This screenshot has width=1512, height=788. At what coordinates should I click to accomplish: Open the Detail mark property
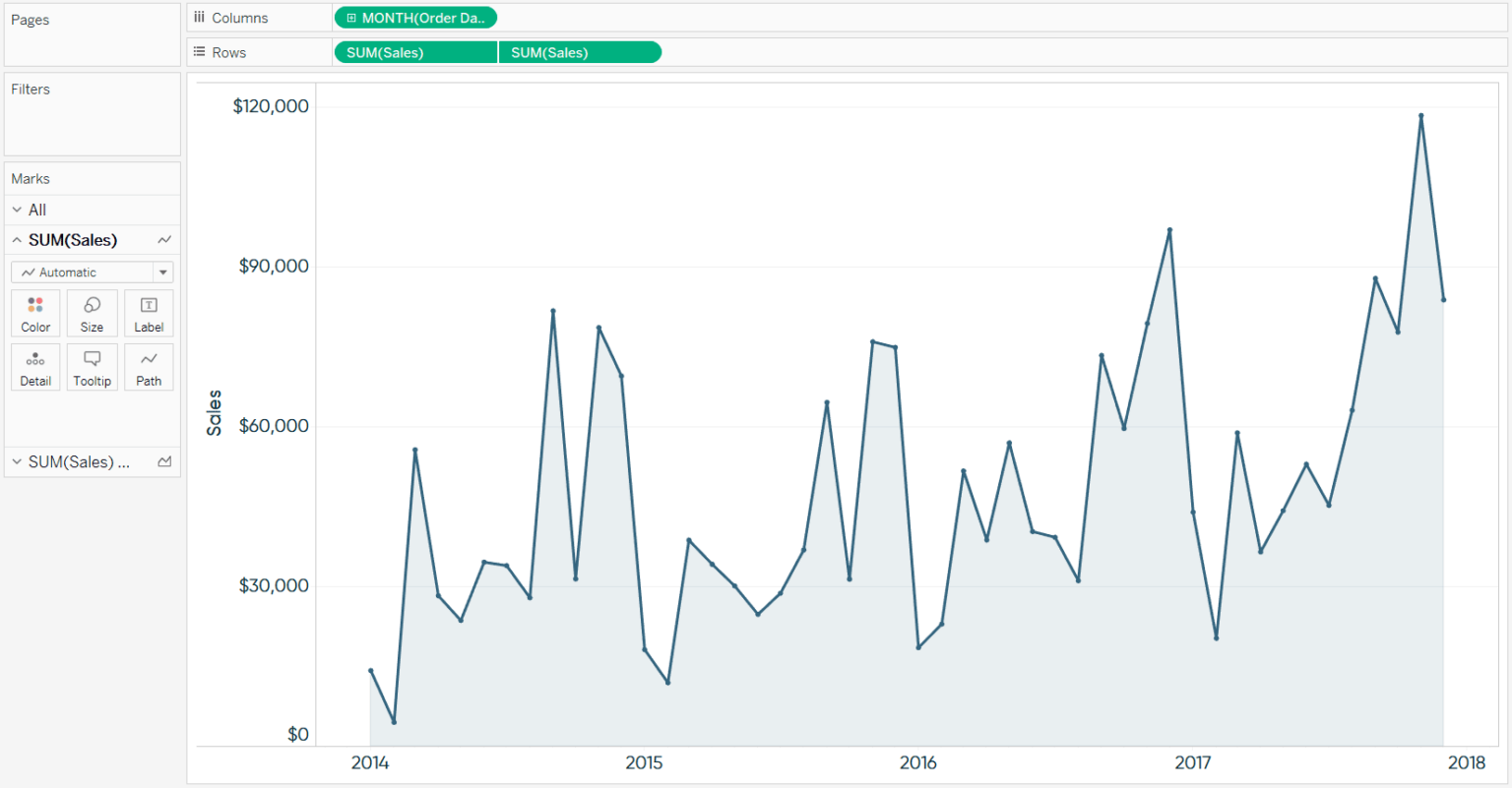34,367
